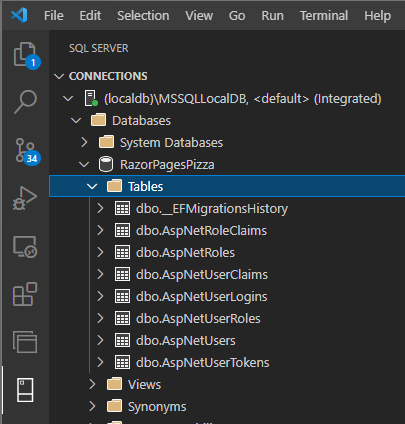Image resolution: width=405 pixels, height=424 pixels.
Task: Open the Terminal menu
Action: pos(324,15)
